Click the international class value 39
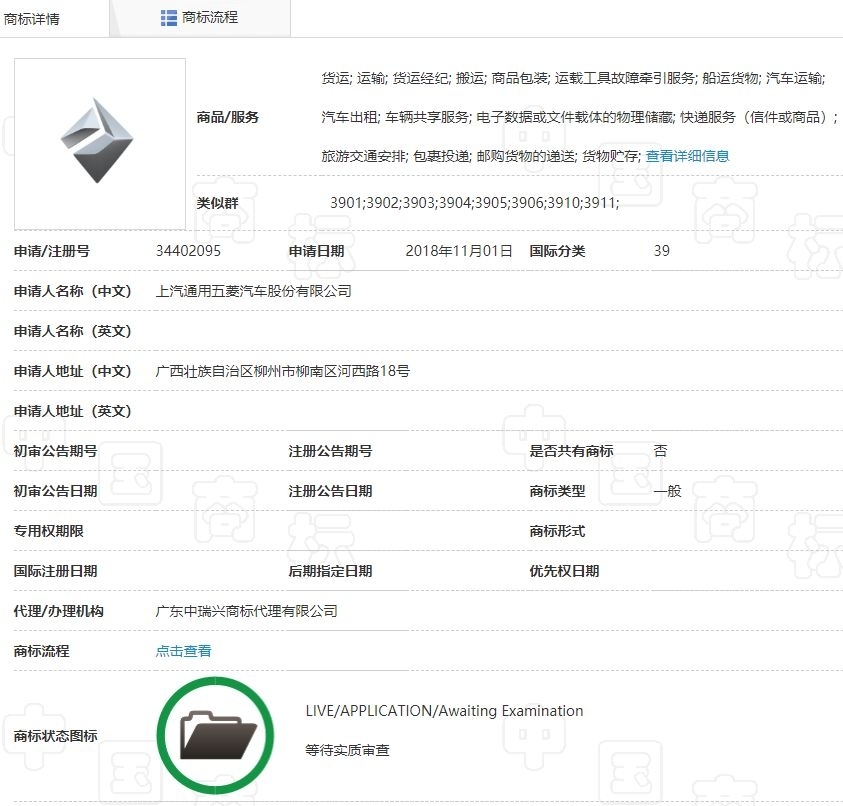This screenshot has height=806, width=843. tap(661, 250)
